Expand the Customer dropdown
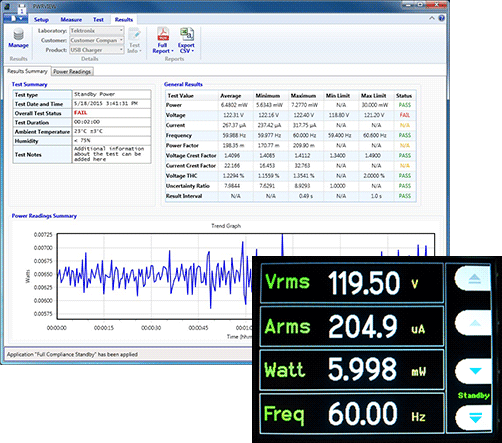The image size is (502, 443). [121, 40]
